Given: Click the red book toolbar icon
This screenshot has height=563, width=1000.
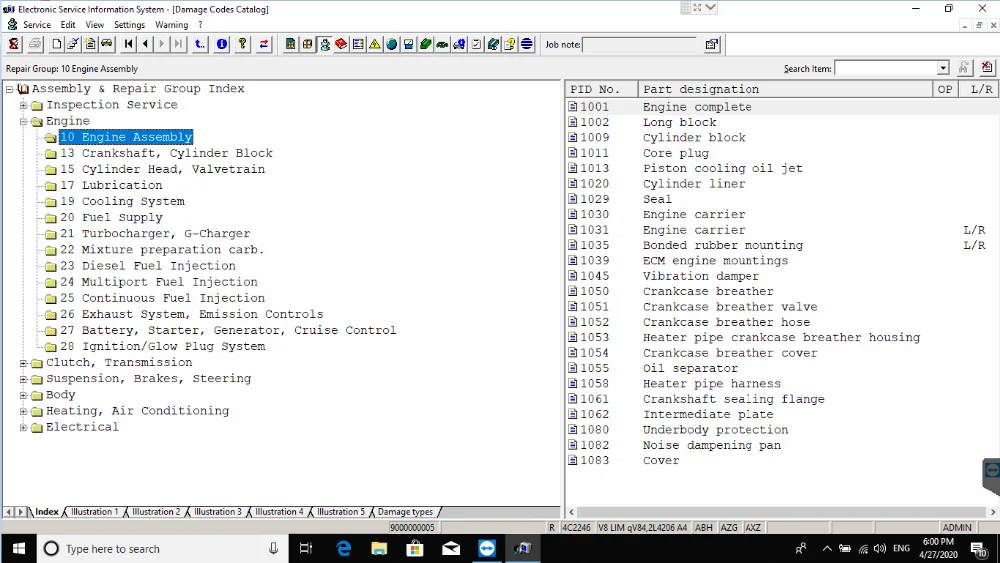Looking at the screenshot, I should [x=341, y=44].
